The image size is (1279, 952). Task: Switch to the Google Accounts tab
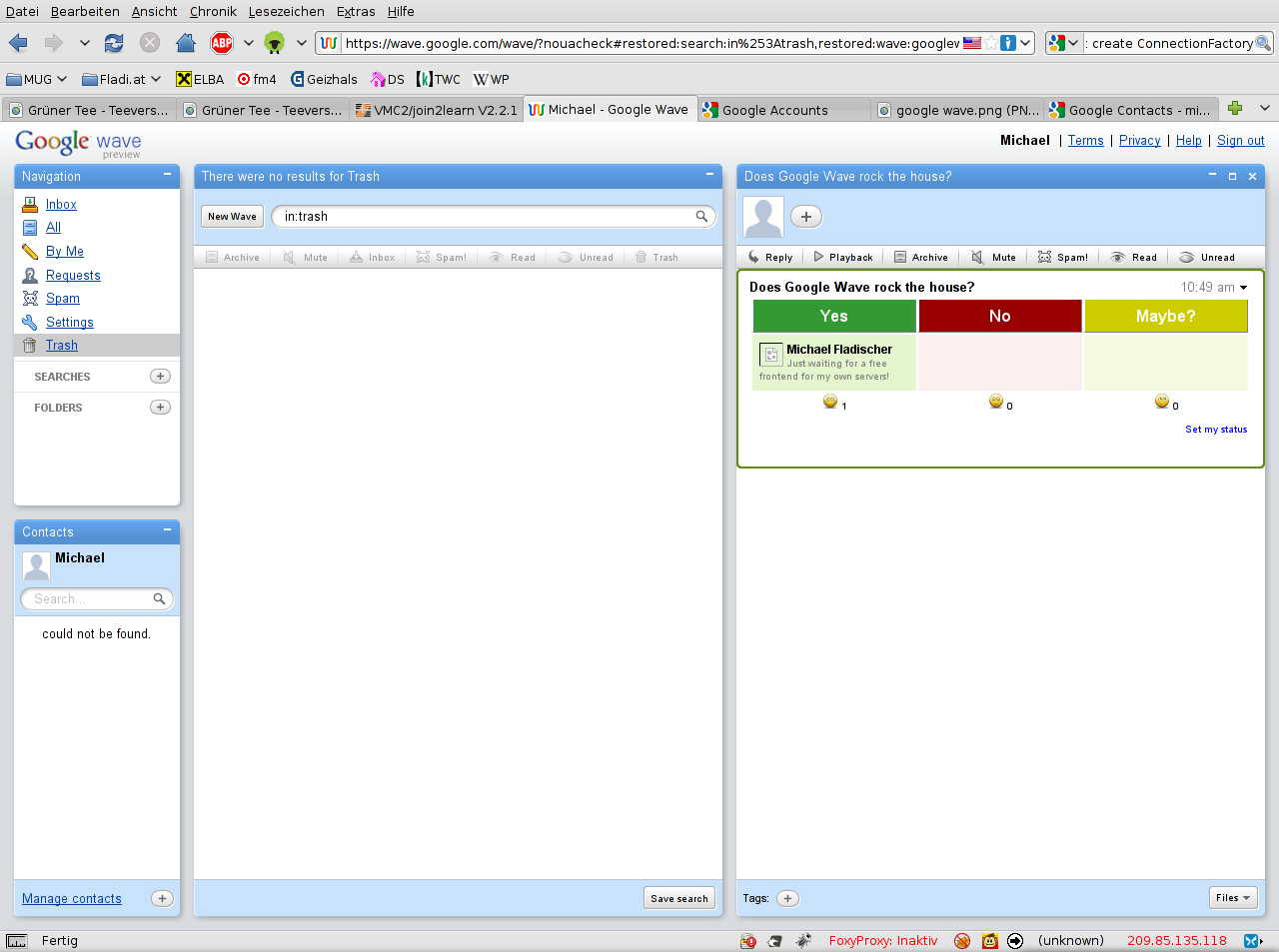click(784, 110)
